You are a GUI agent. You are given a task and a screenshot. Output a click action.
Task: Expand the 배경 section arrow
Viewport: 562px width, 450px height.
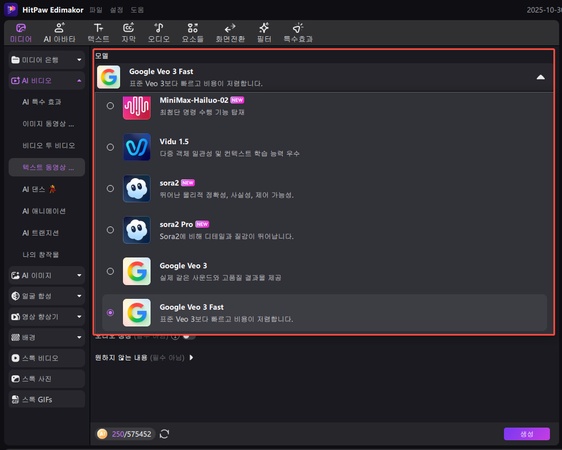coord(79,337)
